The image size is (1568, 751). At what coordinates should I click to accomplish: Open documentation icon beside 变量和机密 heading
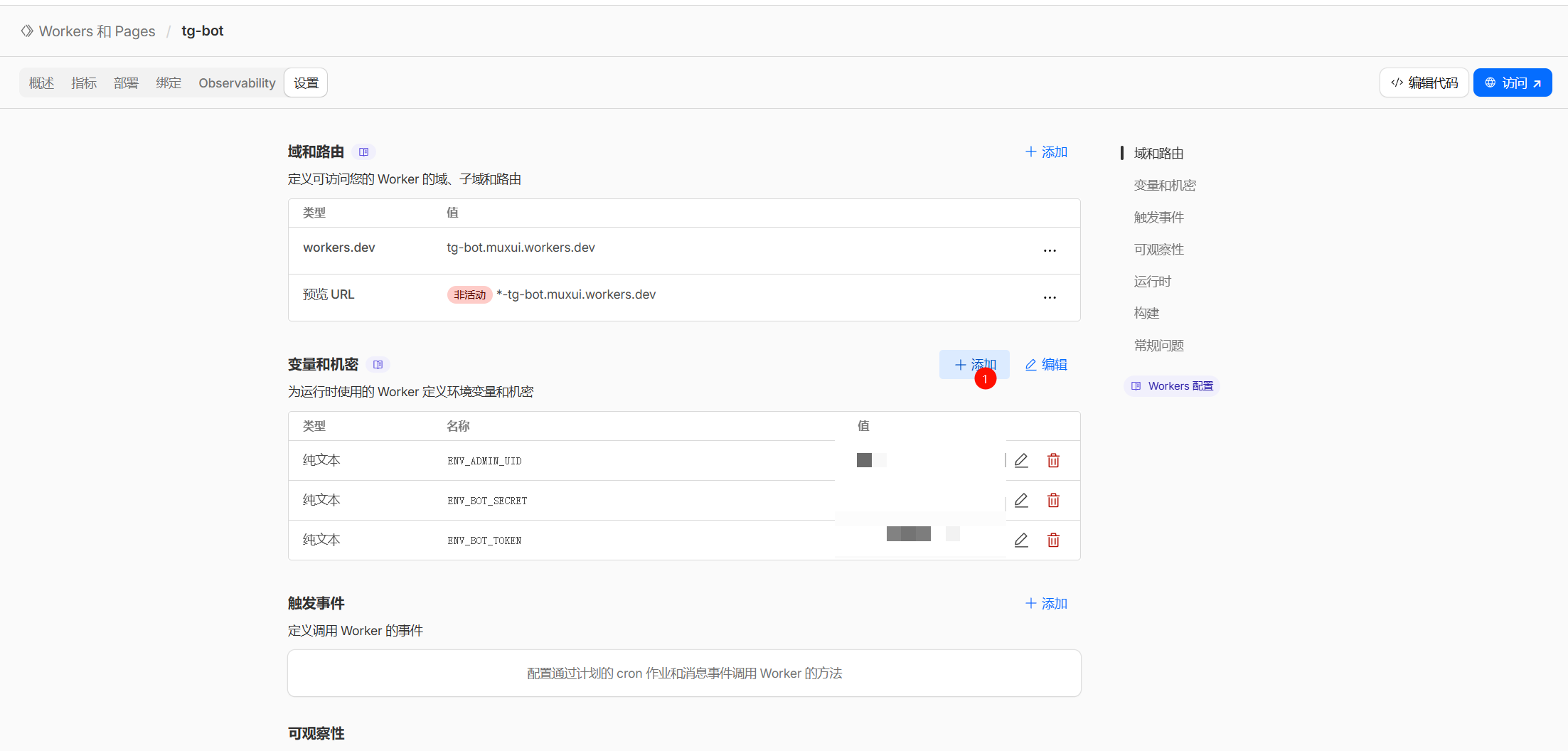[x=378, y=364]
